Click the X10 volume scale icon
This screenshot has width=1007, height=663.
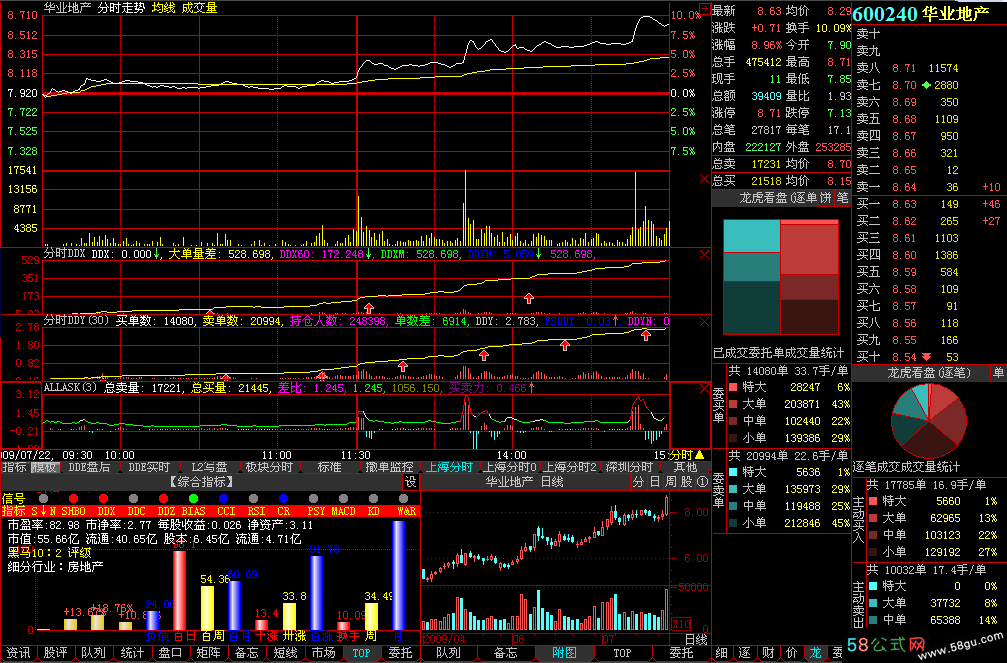tap(681, 624)
